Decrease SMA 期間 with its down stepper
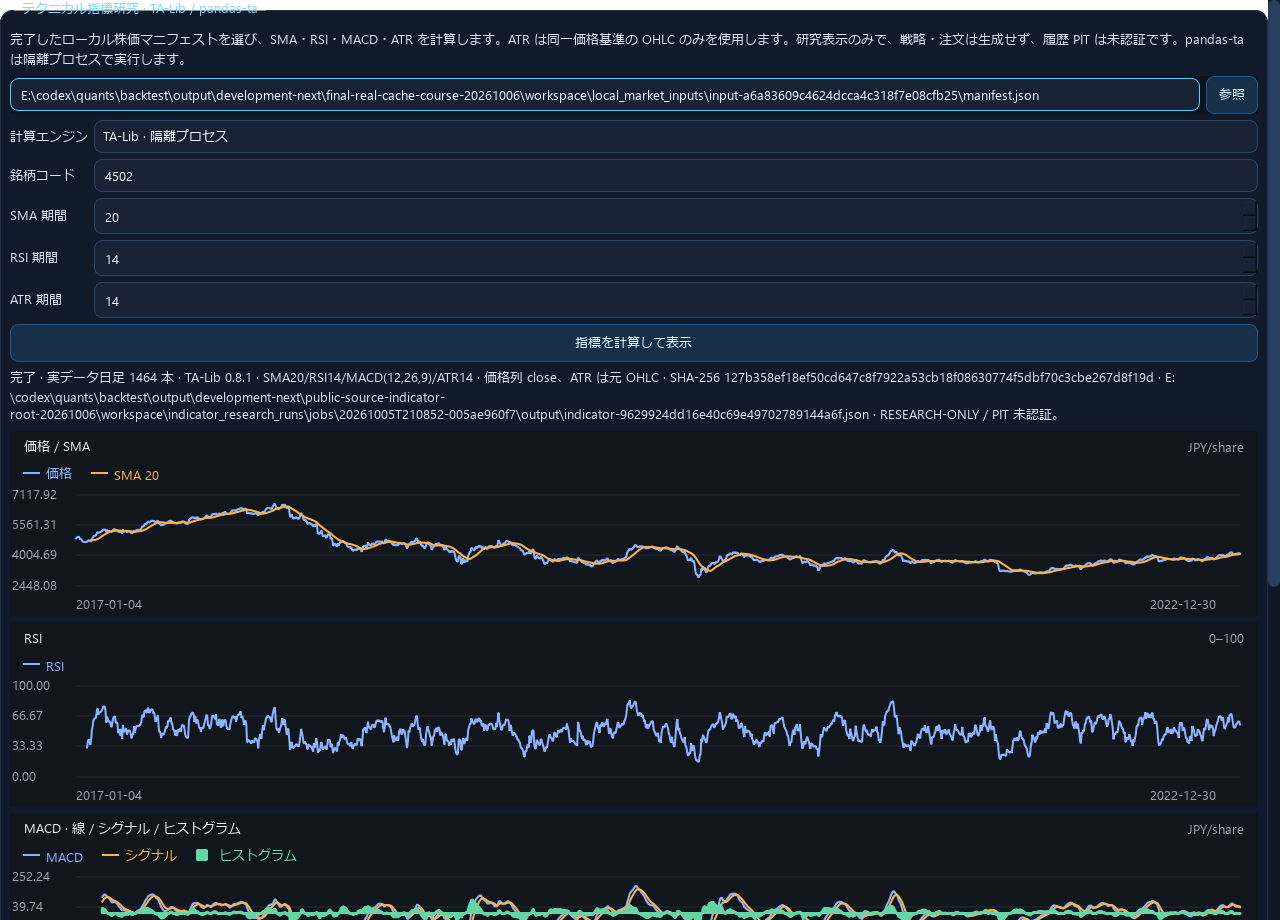Screen dimensions: 1280x920 (1250, 225)
